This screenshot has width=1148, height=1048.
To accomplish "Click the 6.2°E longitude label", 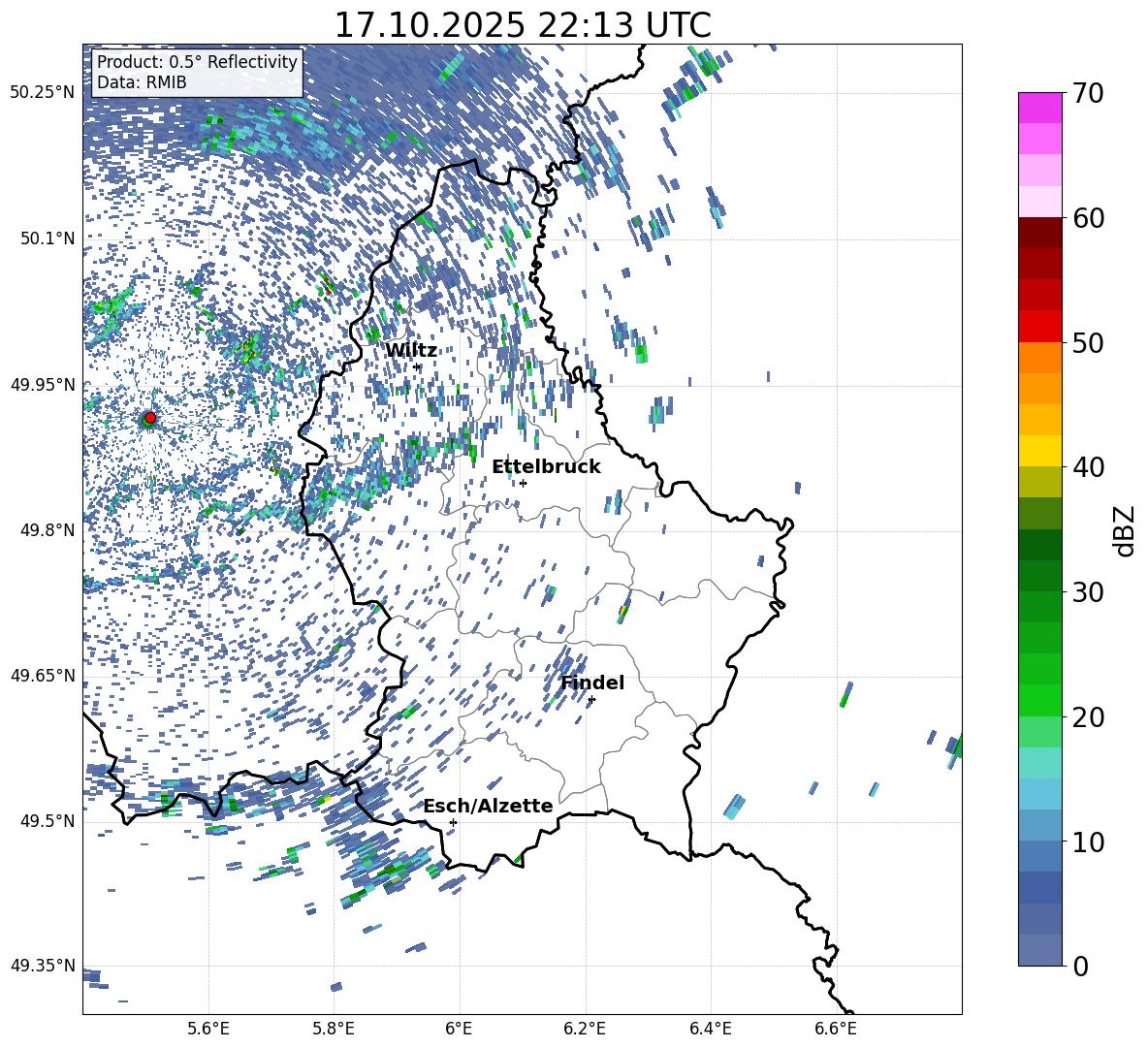I will (x=585, y=1029).
